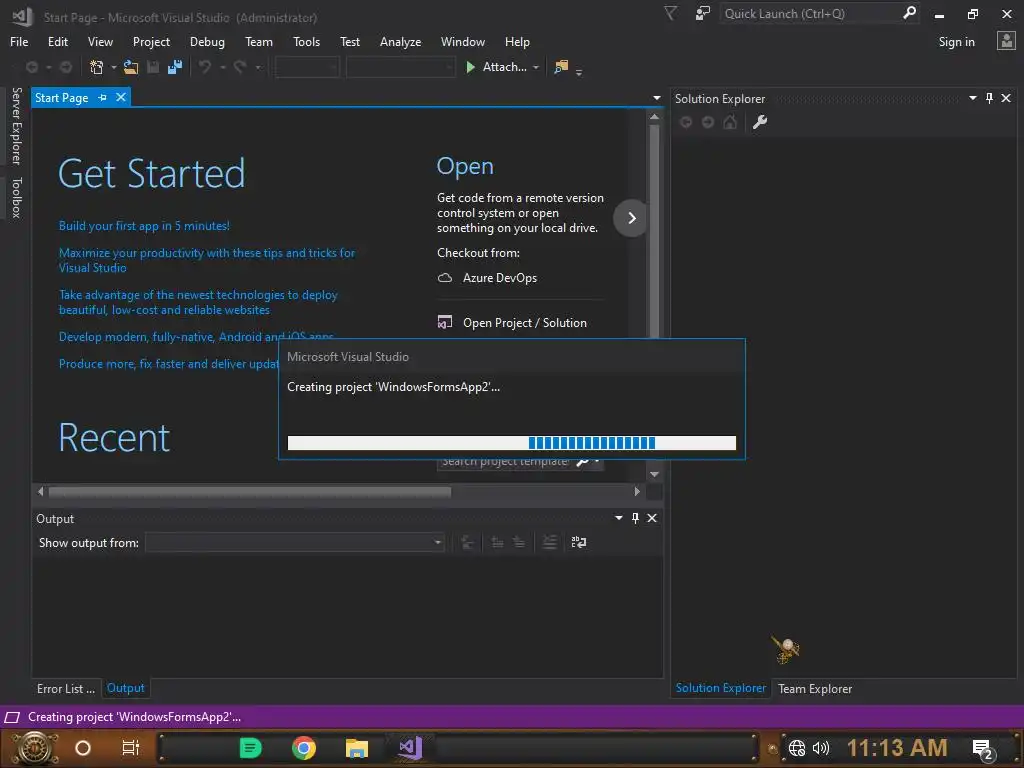Image resolution: width=1024 pixels, height=768 pixels.
Task: Click the taskbar notification center icon
Action: [983, 748]
